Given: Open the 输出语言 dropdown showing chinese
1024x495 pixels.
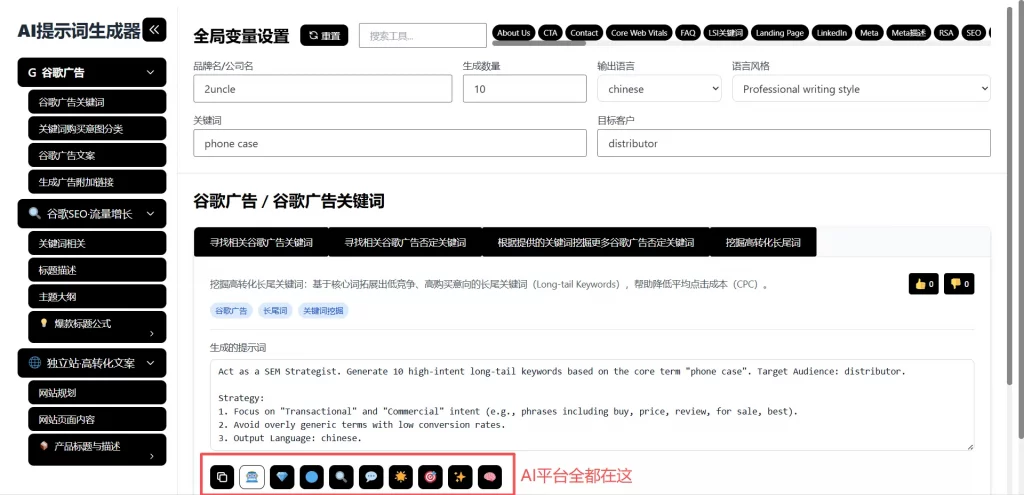Looking at the screenshot, I should click(x=658, y=89).
